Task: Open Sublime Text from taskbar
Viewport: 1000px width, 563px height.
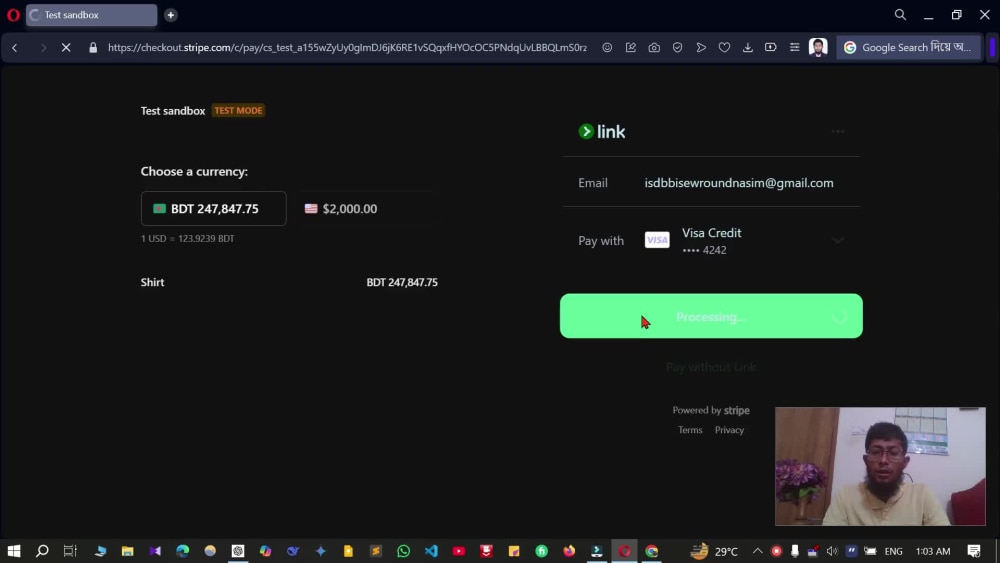Action: pos(376,551)
